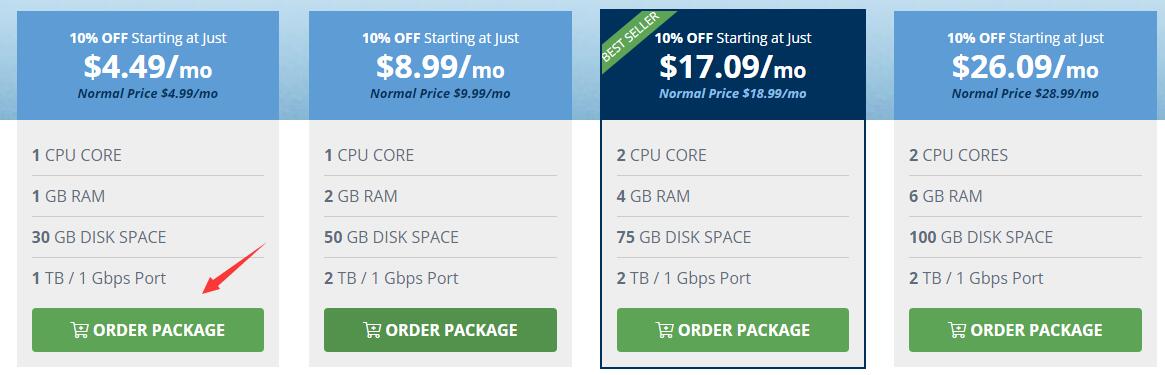Select the 50 GB DISK SPACE row

tap(441, 238)
